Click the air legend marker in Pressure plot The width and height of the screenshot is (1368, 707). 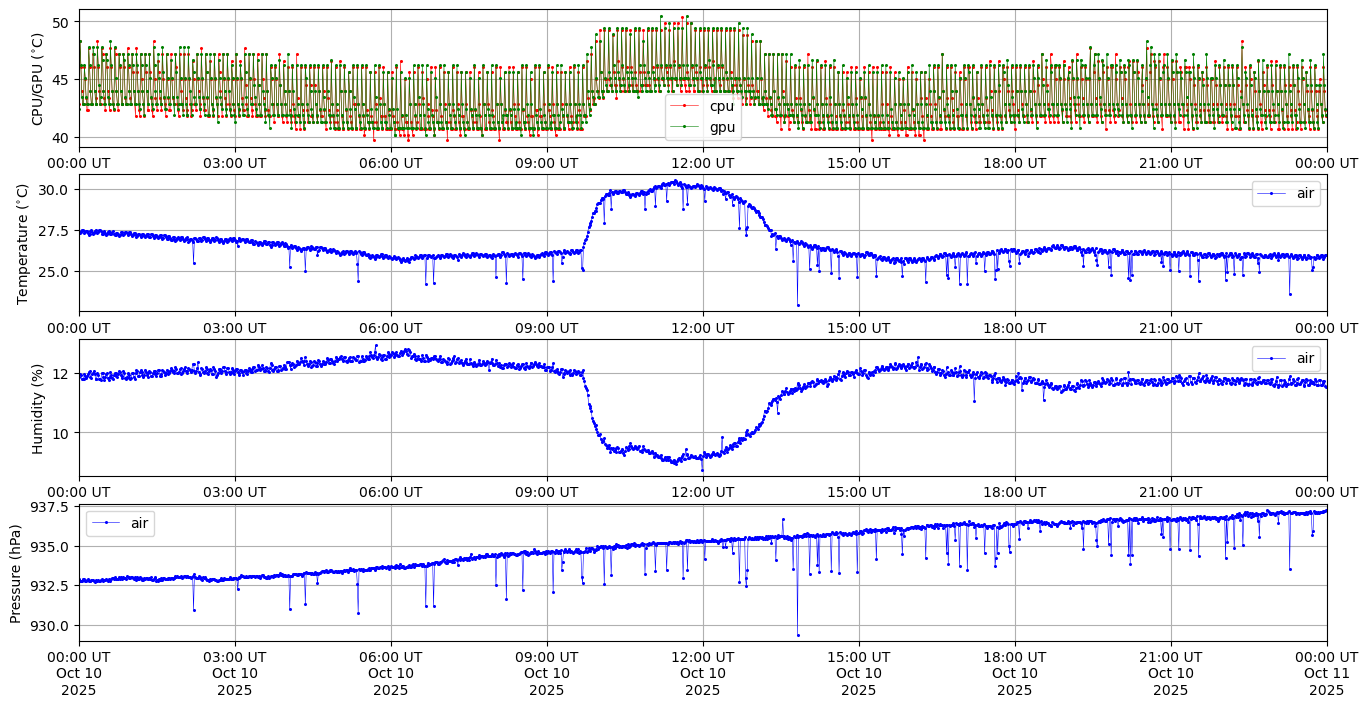[106, 524]
